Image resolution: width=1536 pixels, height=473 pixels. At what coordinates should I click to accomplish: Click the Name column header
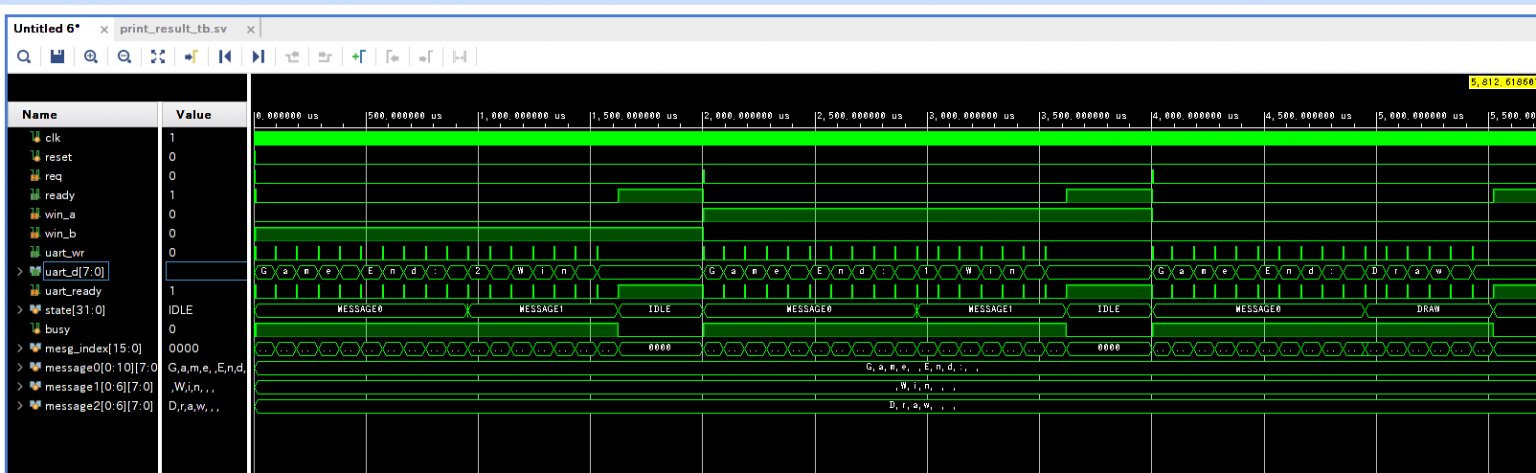40,115
